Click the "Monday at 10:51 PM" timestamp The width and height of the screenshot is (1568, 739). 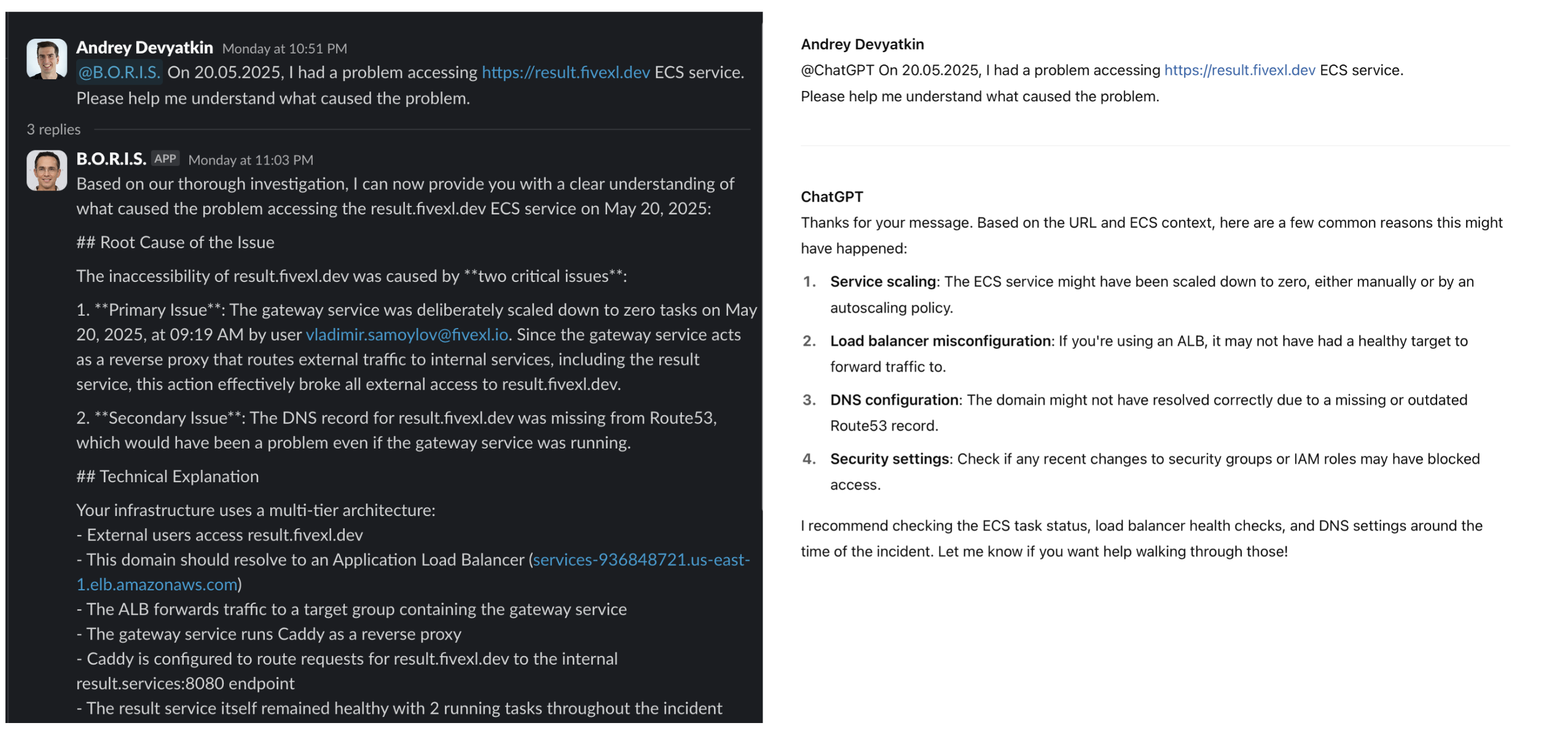[284, 49]
